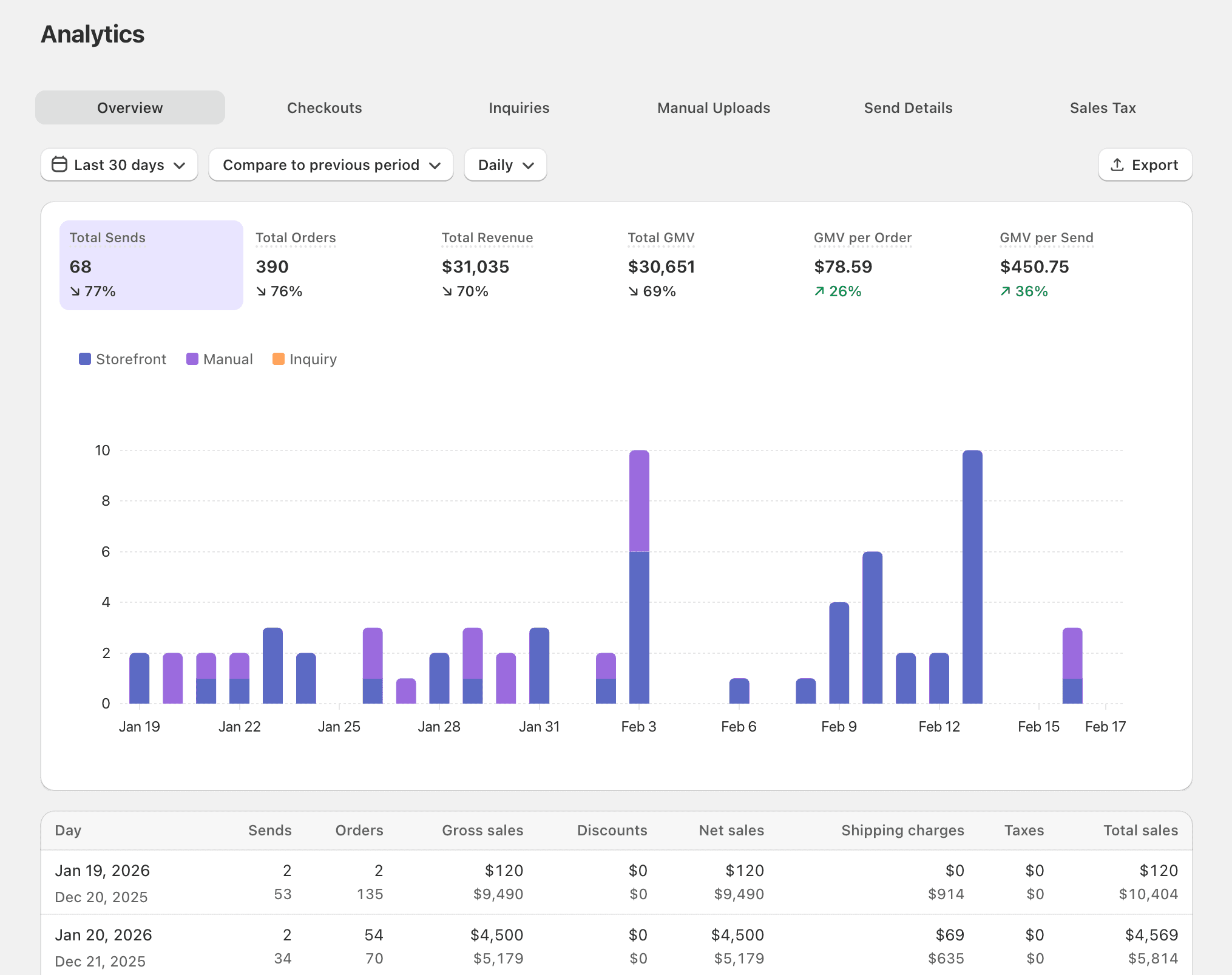Open the Manual Uploads tab
This screenshot has height=975, width=1232.
point(713,107)
